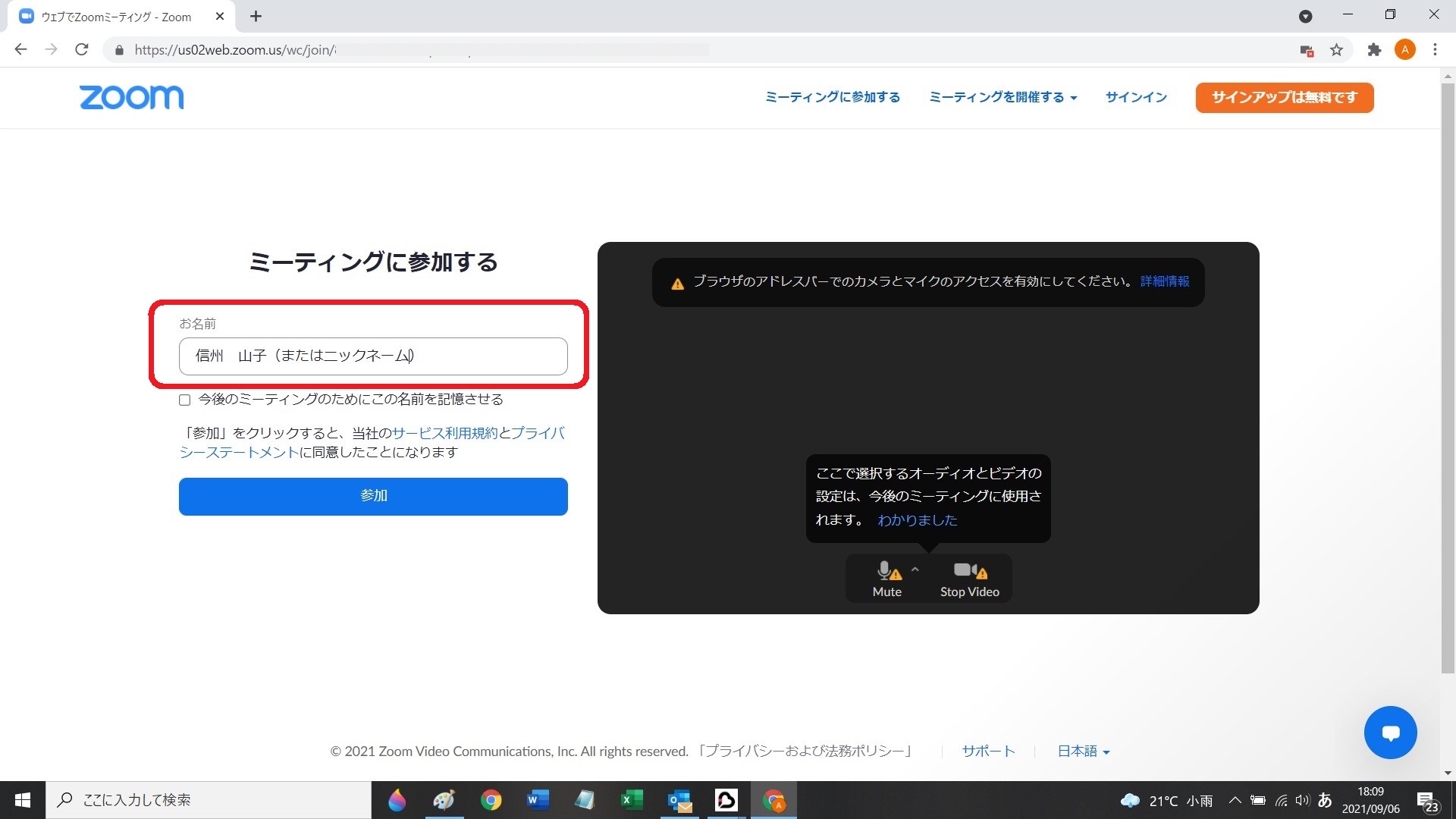Mute the microphone in the preview panel
The width and height of the screenshot is (1456, 819).
click(x=887, y=579)
